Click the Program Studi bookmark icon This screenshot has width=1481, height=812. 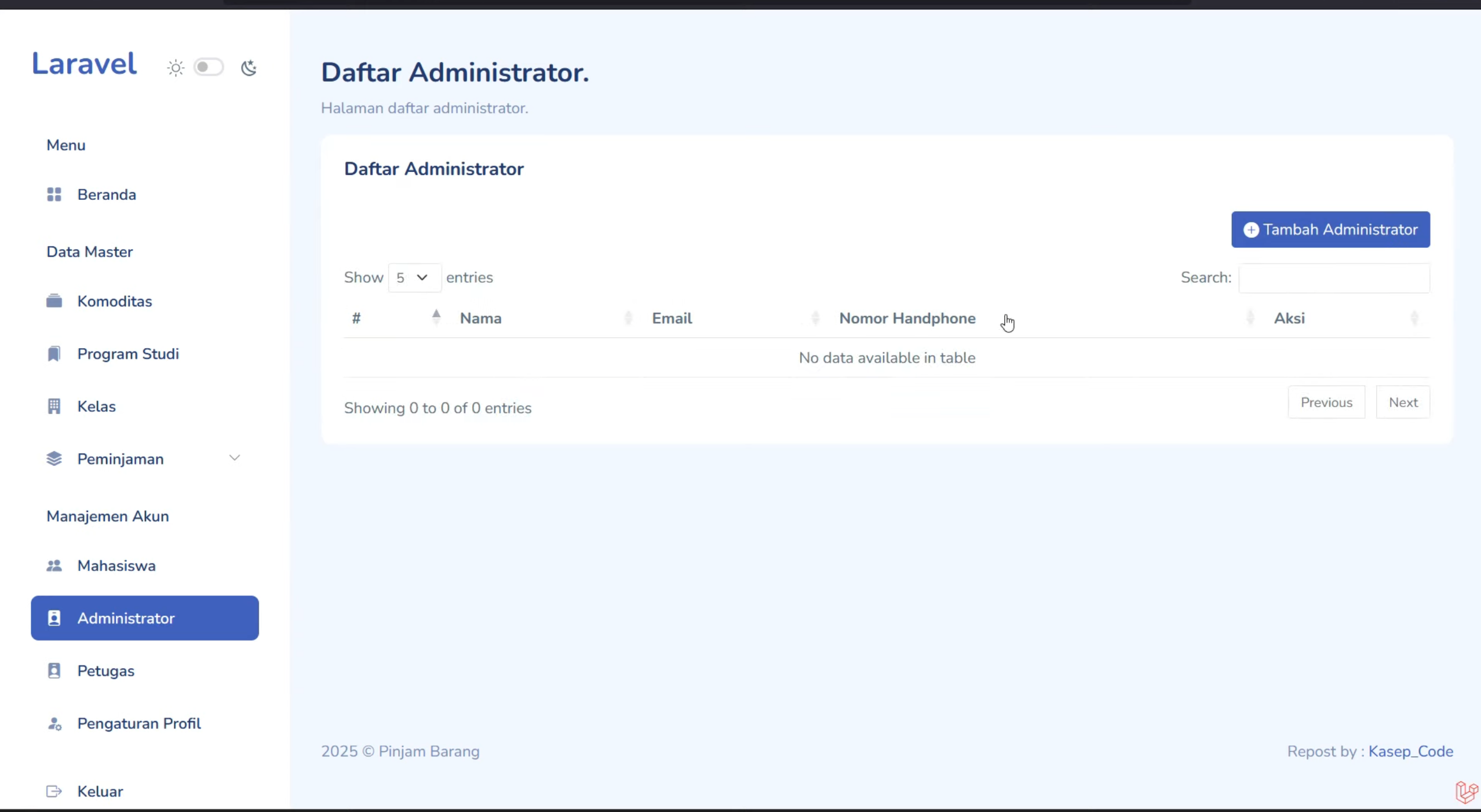click(x=54, y=354)
